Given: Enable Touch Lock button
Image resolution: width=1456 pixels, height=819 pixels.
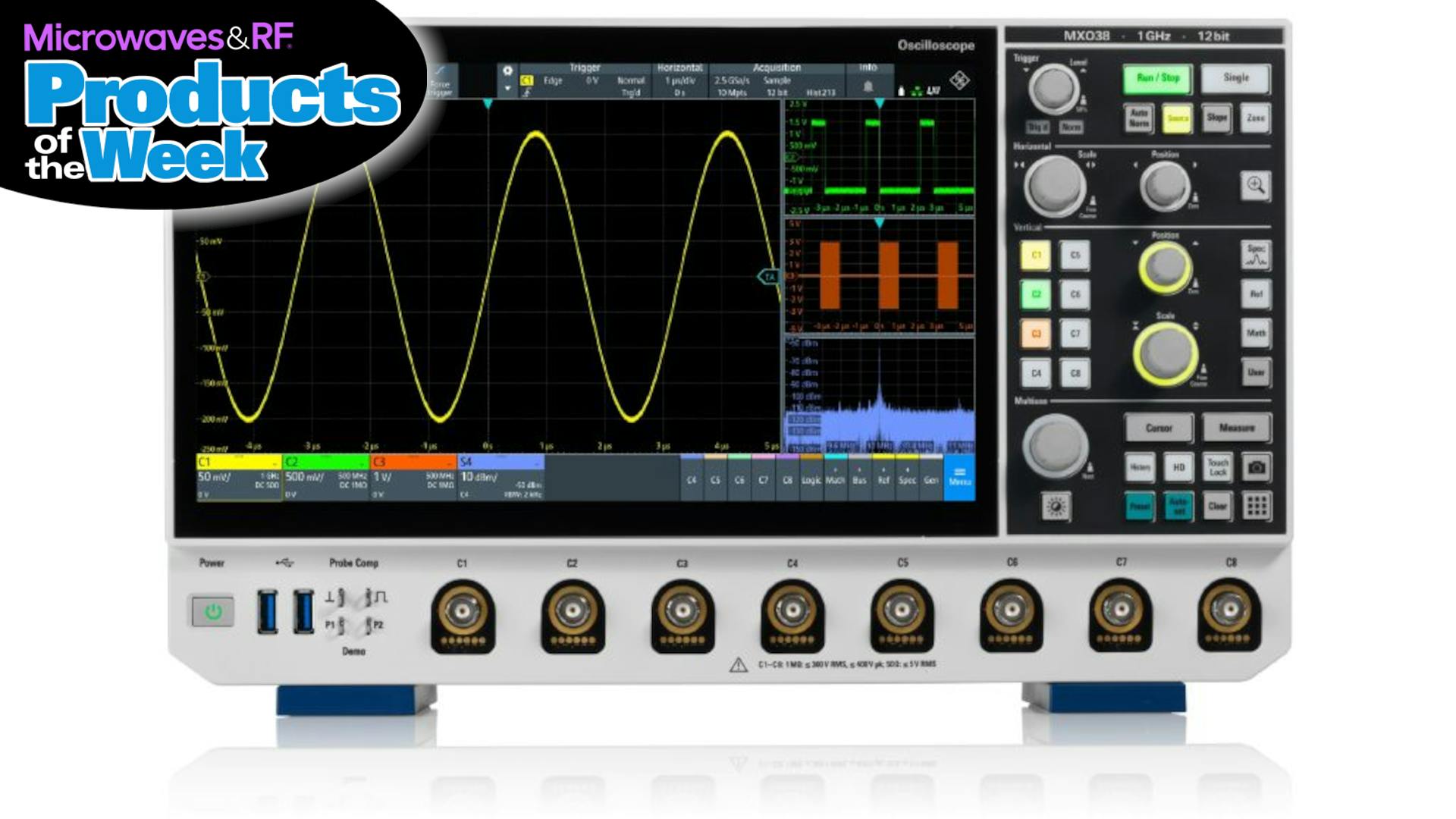Looking at the screenshot, I should pos(1217,467).
